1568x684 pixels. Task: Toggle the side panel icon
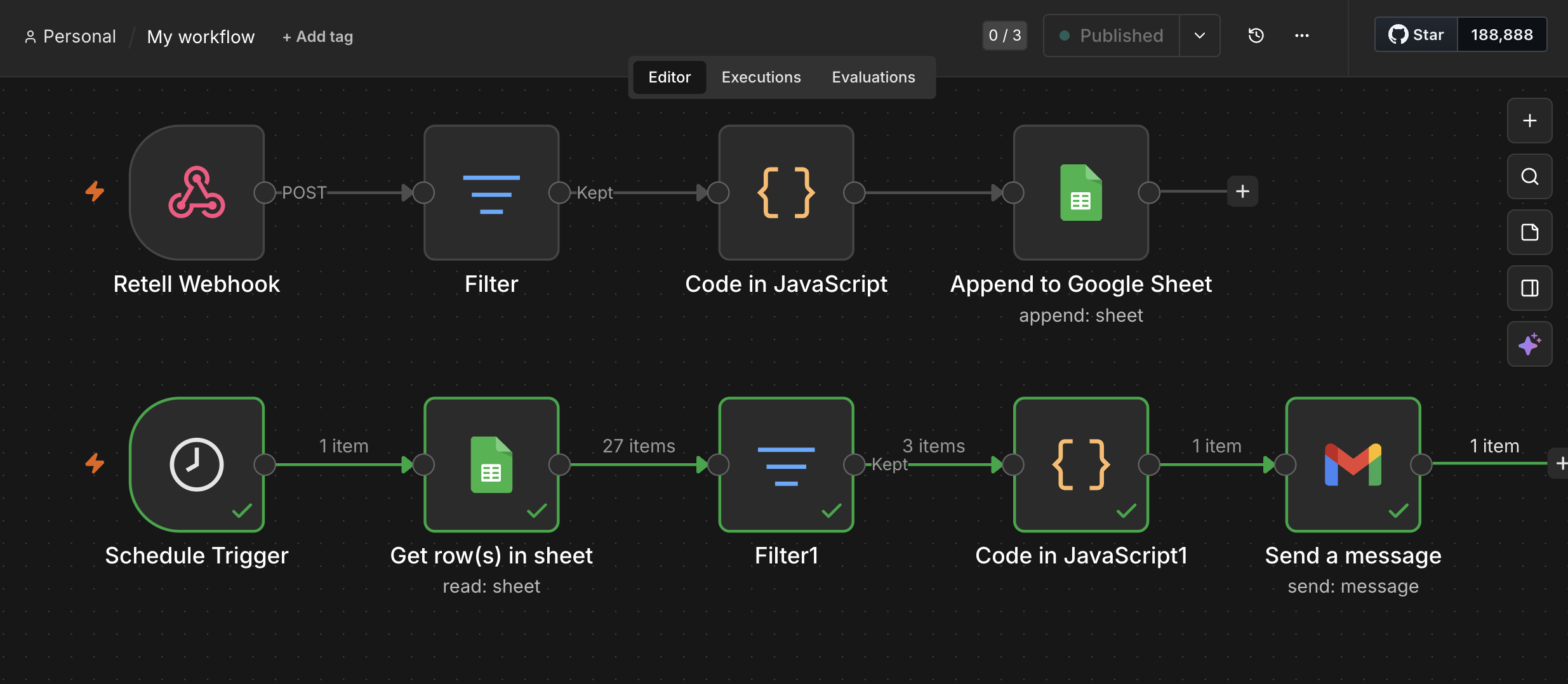point(1530,288)
